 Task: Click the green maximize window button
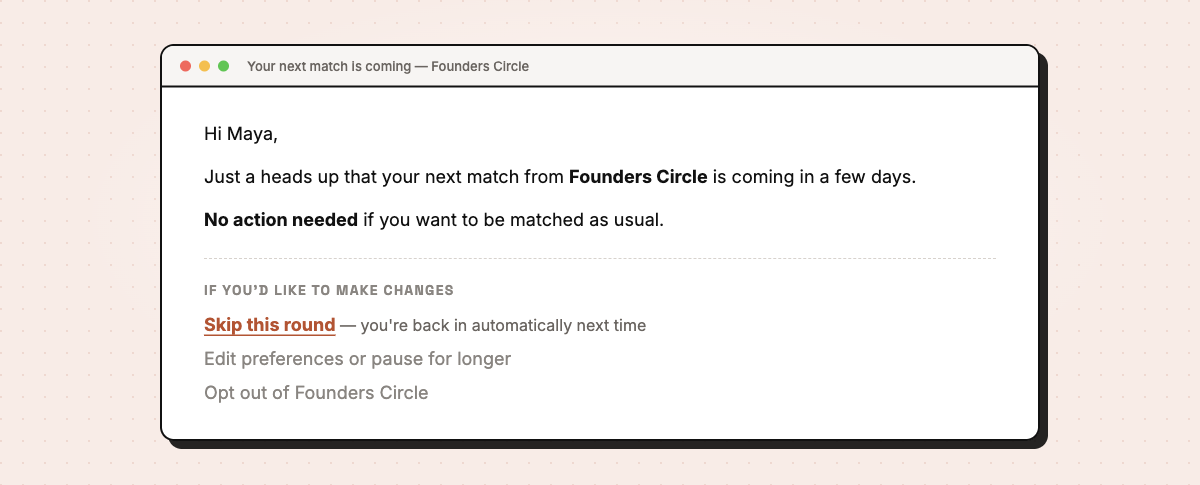click(223, 66)
